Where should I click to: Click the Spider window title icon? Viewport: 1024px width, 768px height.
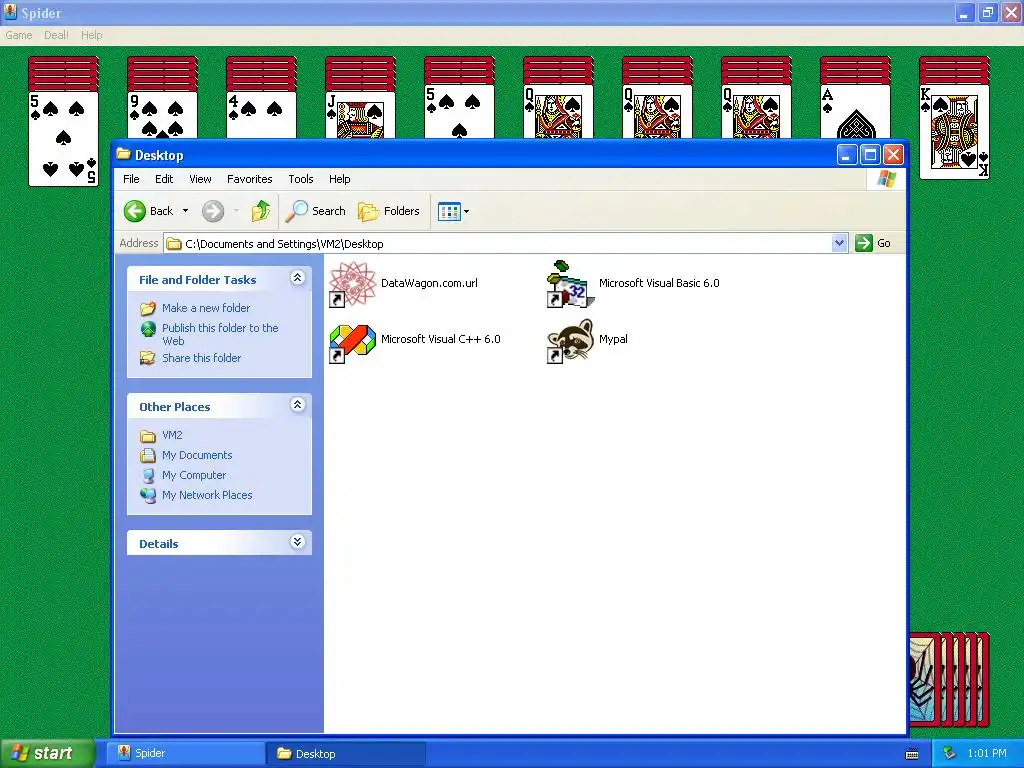[10, 12]
